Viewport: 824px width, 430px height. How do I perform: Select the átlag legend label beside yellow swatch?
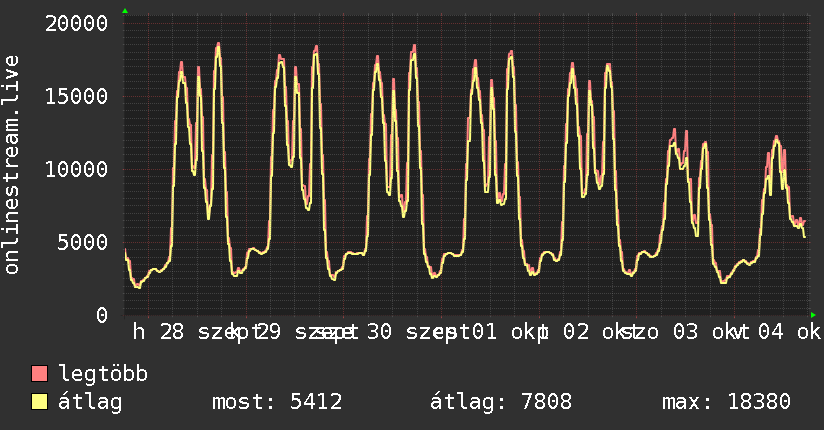pyautogui.click(x=90, y=402)
